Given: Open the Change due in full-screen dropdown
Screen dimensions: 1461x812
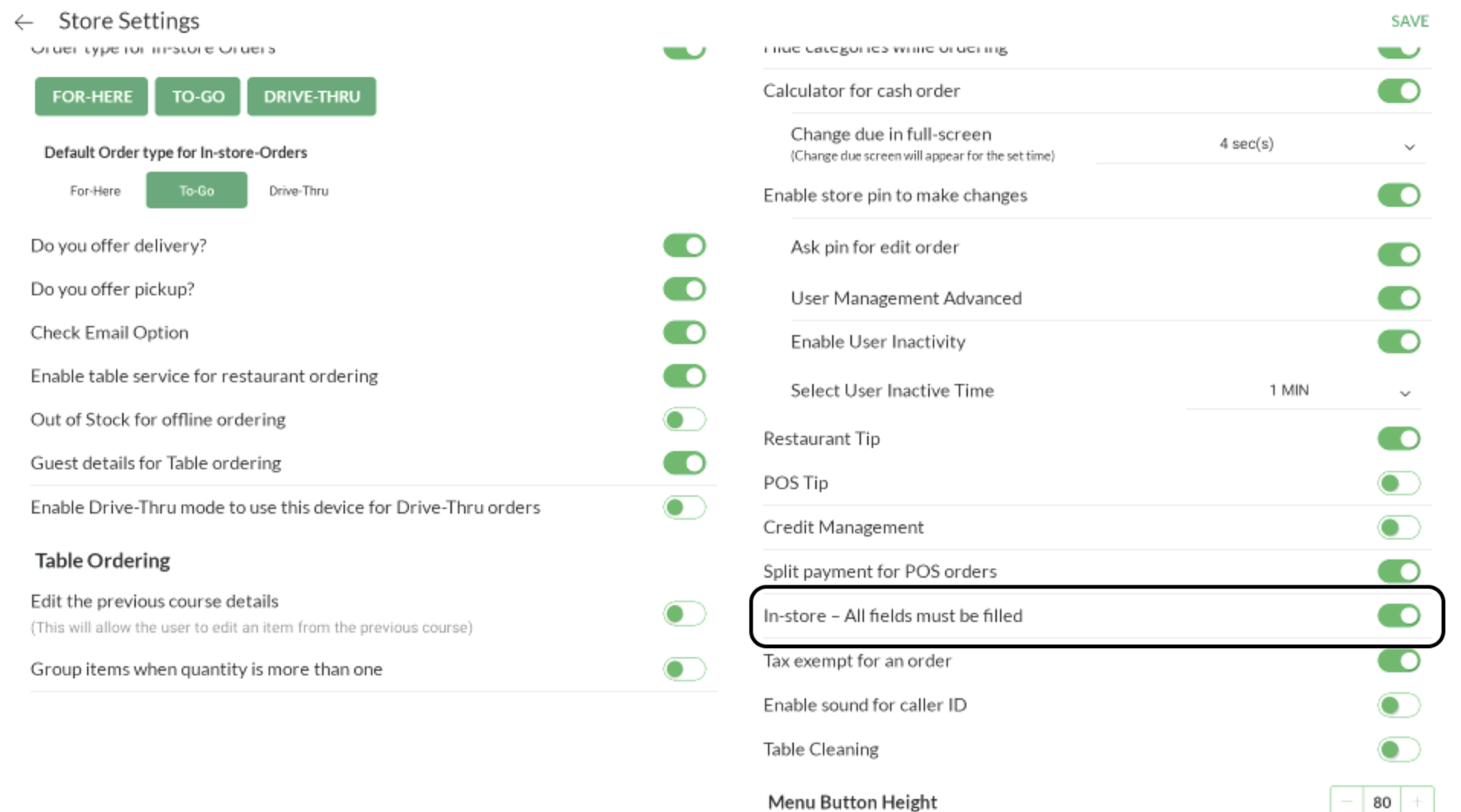Looking at the screenshot, I should click(x=1259, y=144).
